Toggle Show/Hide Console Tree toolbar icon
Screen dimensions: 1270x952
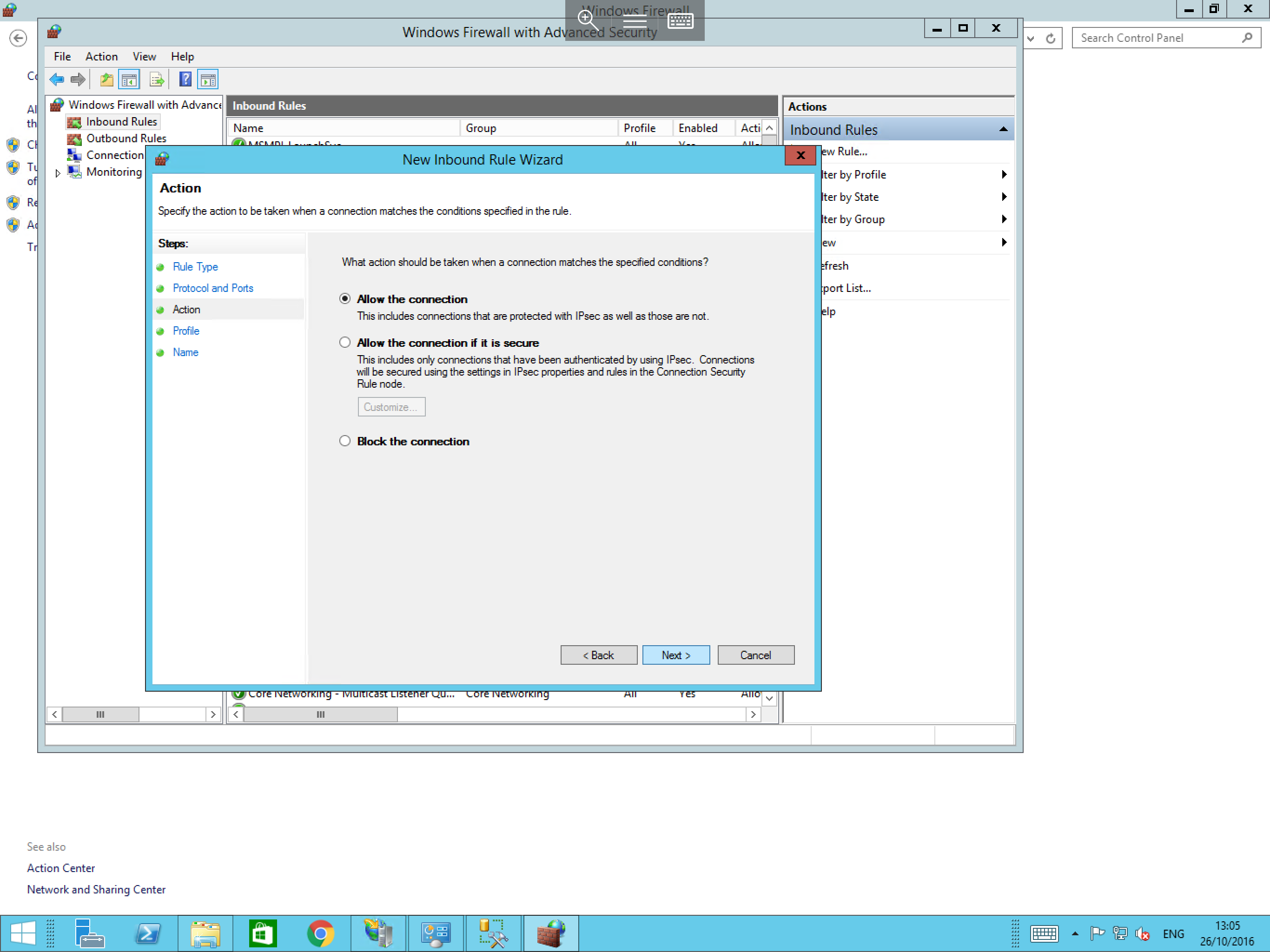[129, 80]
